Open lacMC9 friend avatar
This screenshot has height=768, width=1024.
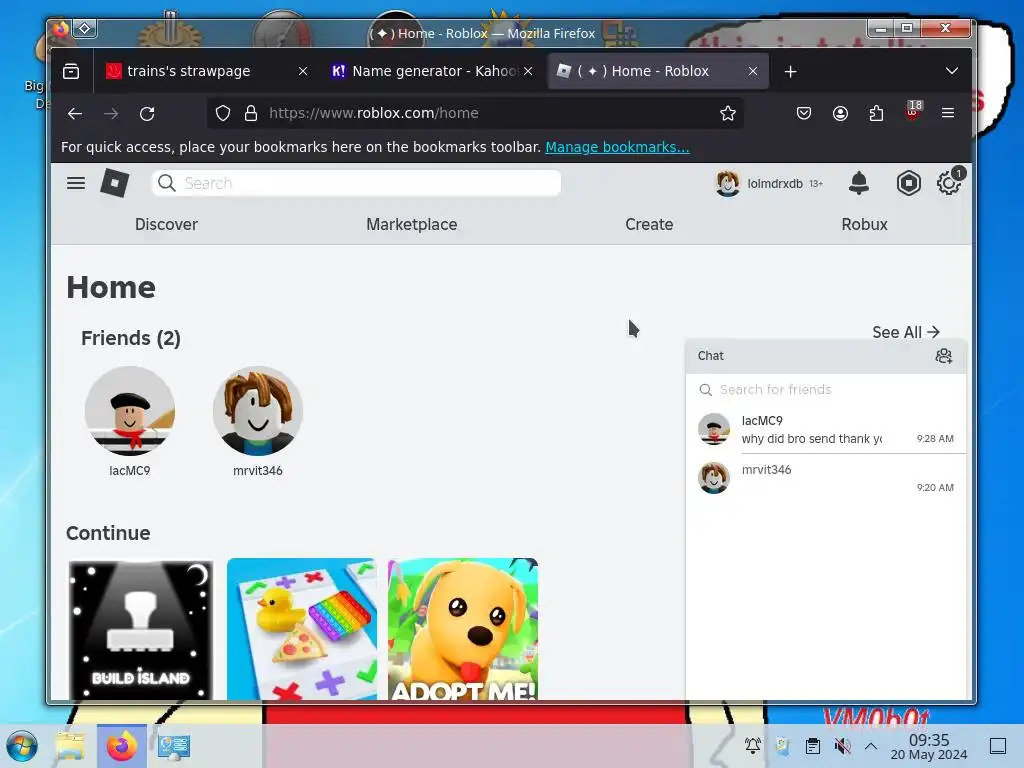tap(130, 411)
